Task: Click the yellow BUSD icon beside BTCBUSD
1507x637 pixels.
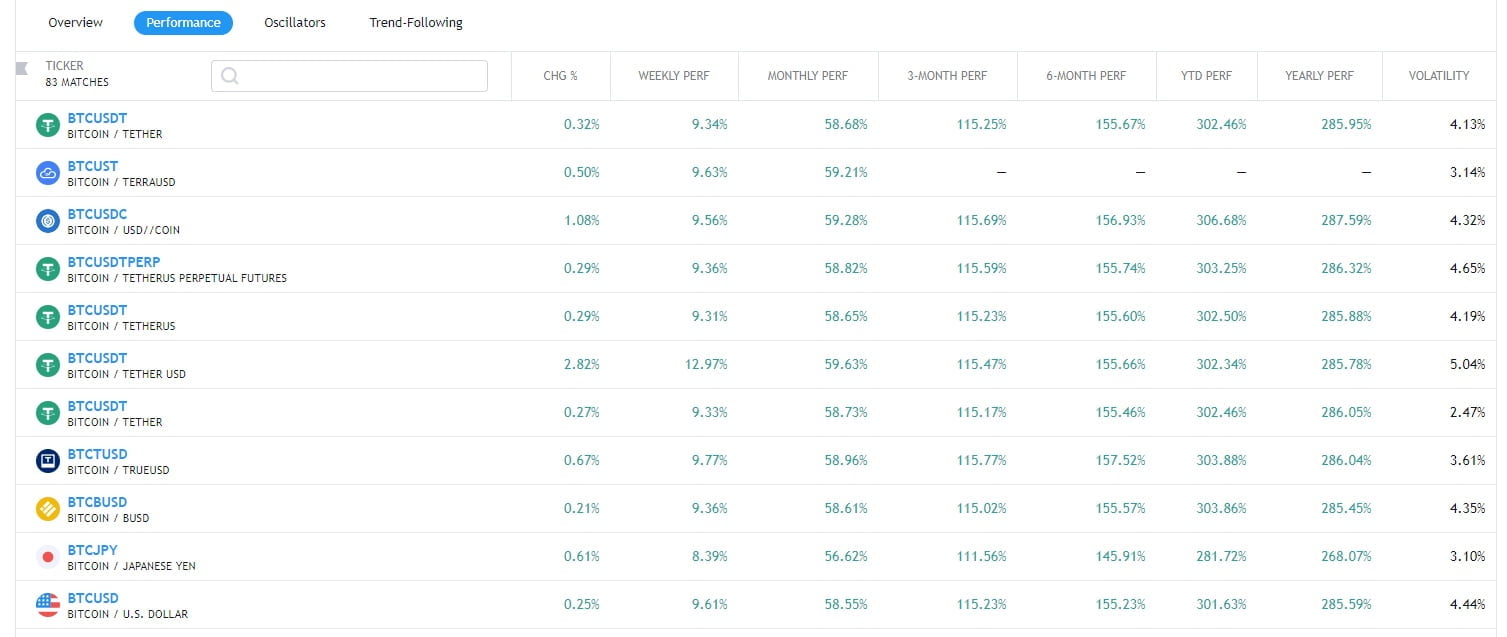Action: point(48,509)
